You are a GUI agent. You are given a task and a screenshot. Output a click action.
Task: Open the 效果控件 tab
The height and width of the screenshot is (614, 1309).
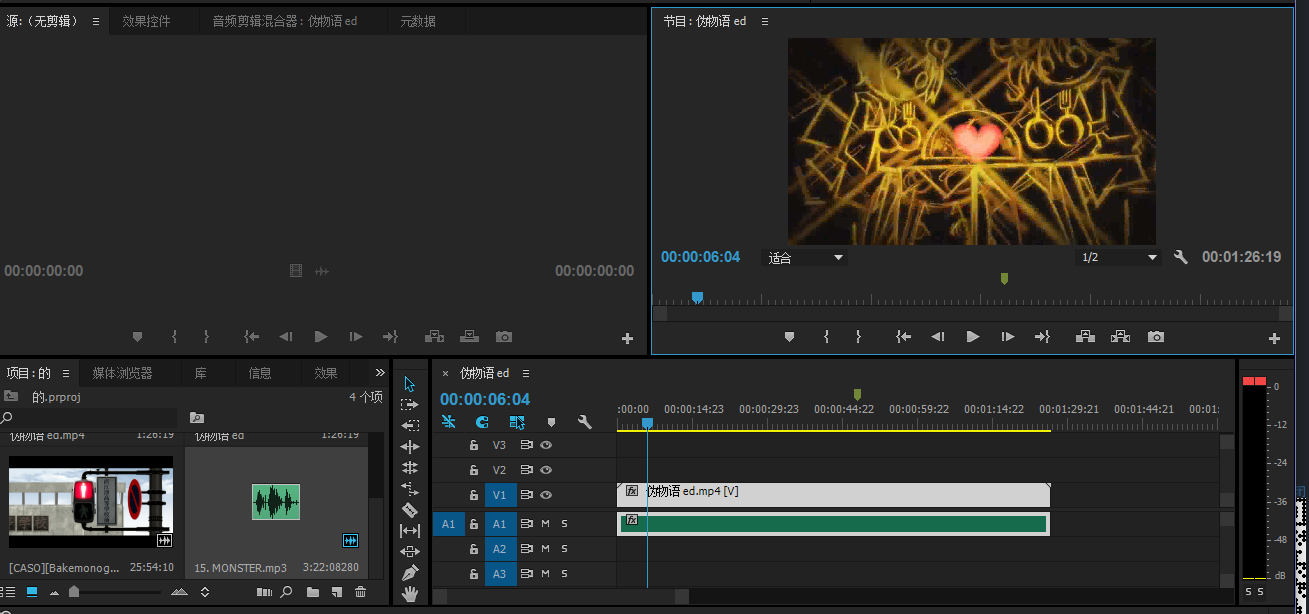146,21
